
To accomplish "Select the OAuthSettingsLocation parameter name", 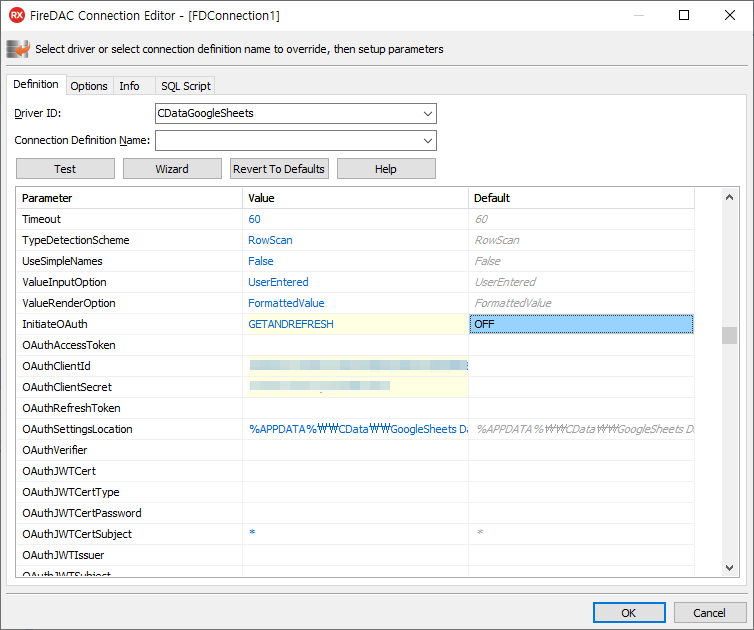I will pyautogui.click(x=77, y=429).
